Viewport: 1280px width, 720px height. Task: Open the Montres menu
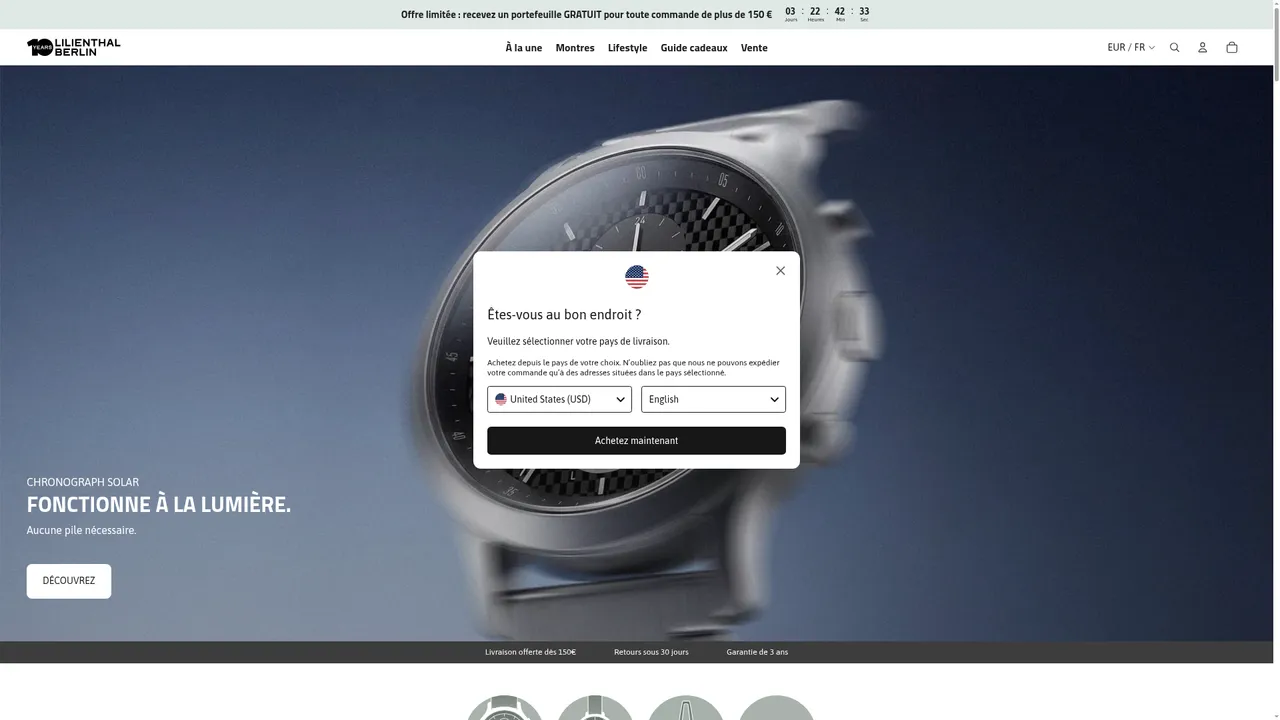coord(575,48)
